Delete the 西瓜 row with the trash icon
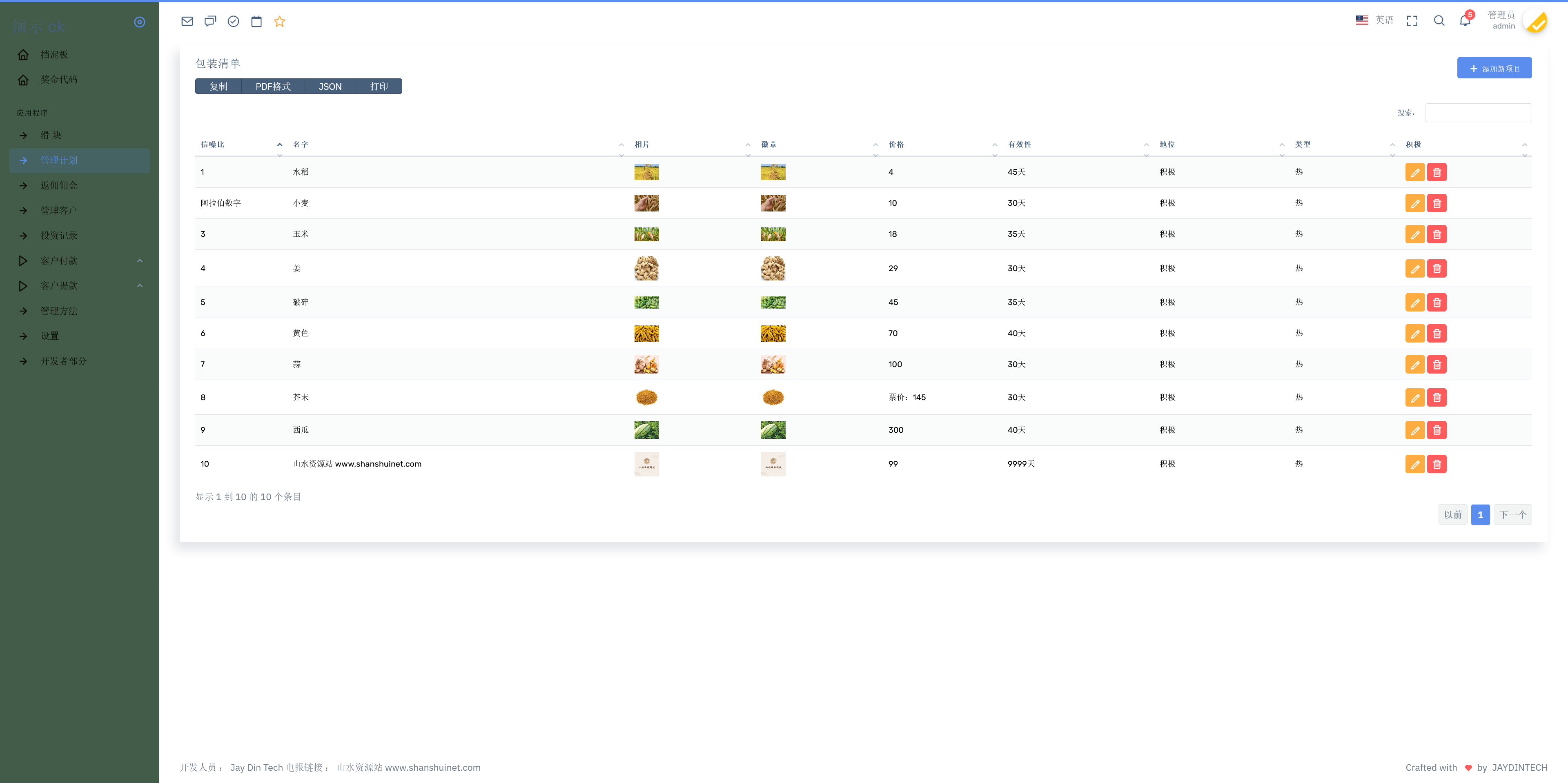 [1437, 430]
